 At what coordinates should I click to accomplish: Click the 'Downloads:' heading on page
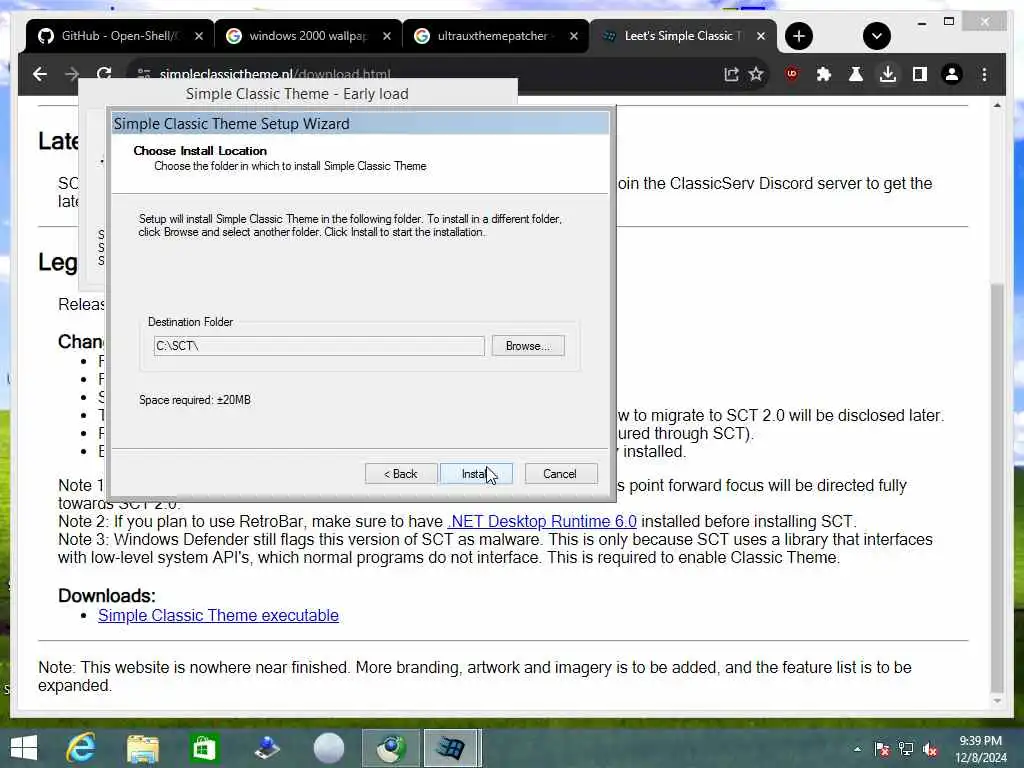107,596
